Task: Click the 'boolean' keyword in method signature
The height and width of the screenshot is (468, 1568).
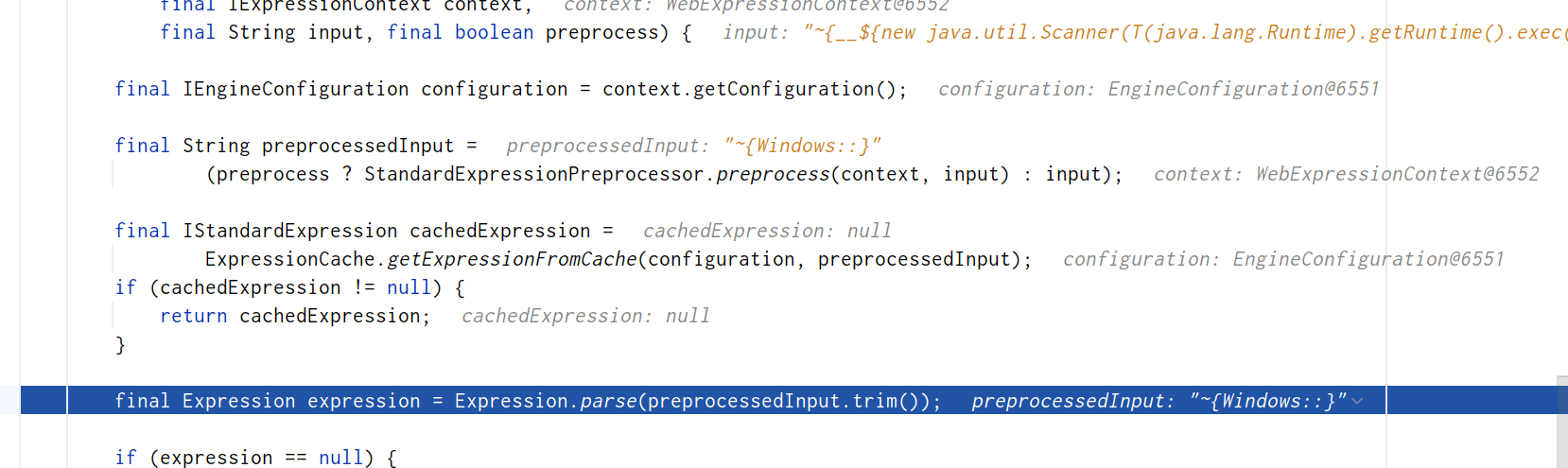Action: 494,32
